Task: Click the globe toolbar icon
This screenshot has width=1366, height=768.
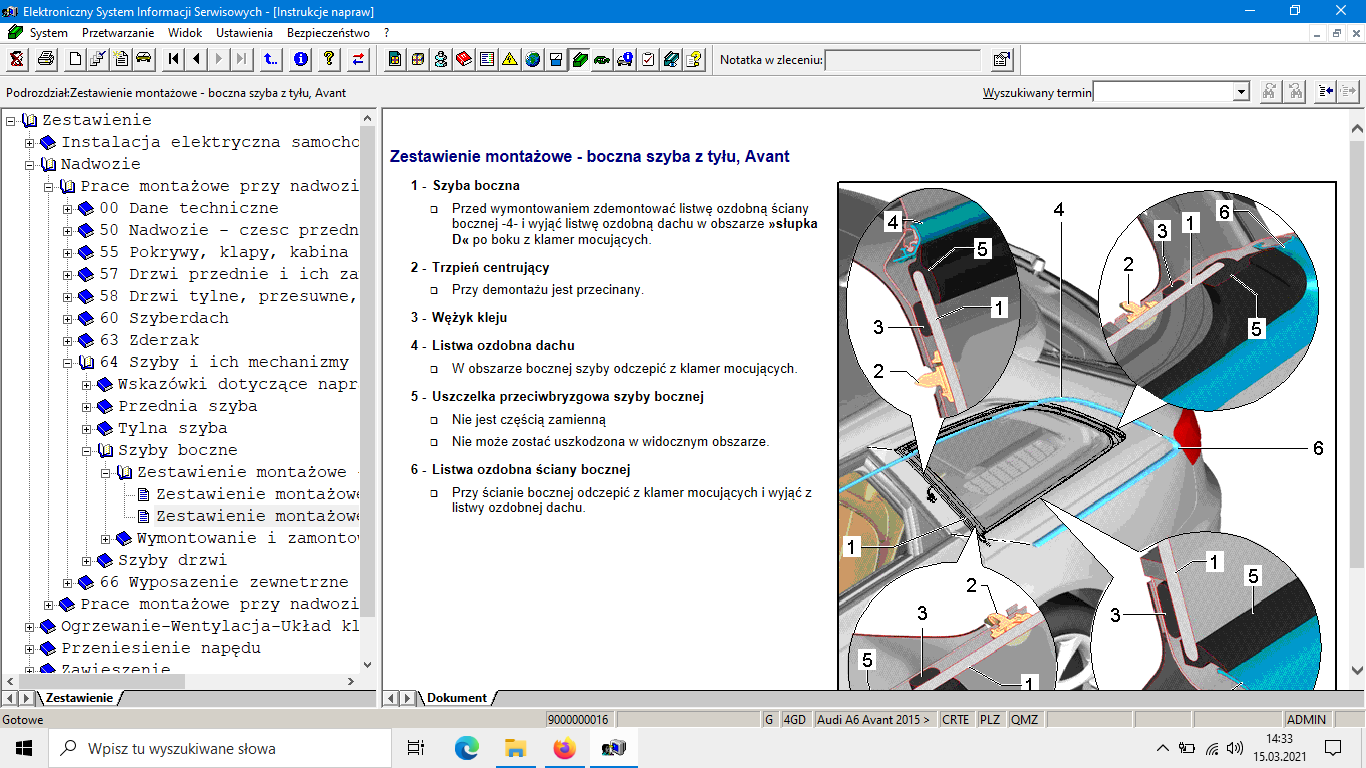Action: coord(533,59)
